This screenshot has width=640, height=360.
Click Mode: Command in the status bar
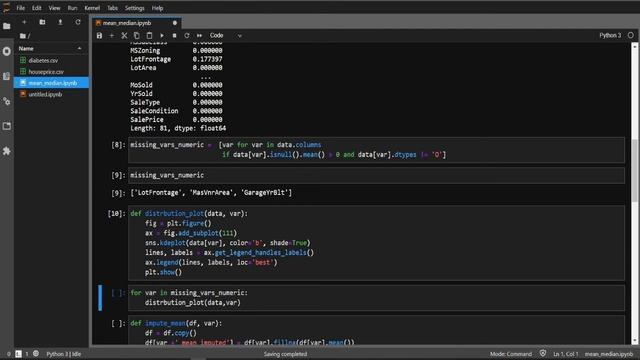click(511, 354)
